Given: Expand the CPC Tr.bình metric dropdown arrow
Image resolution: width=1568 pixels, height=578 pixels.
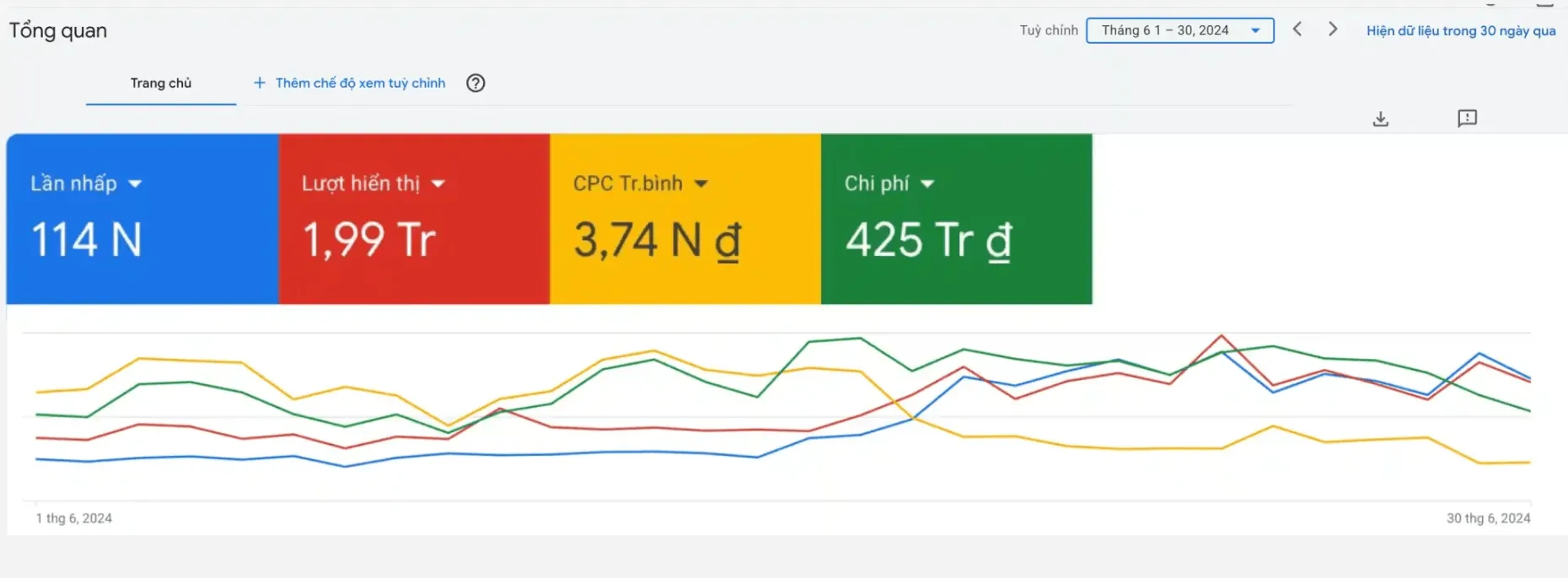Looking at the screenshot, I should point(701,184).
